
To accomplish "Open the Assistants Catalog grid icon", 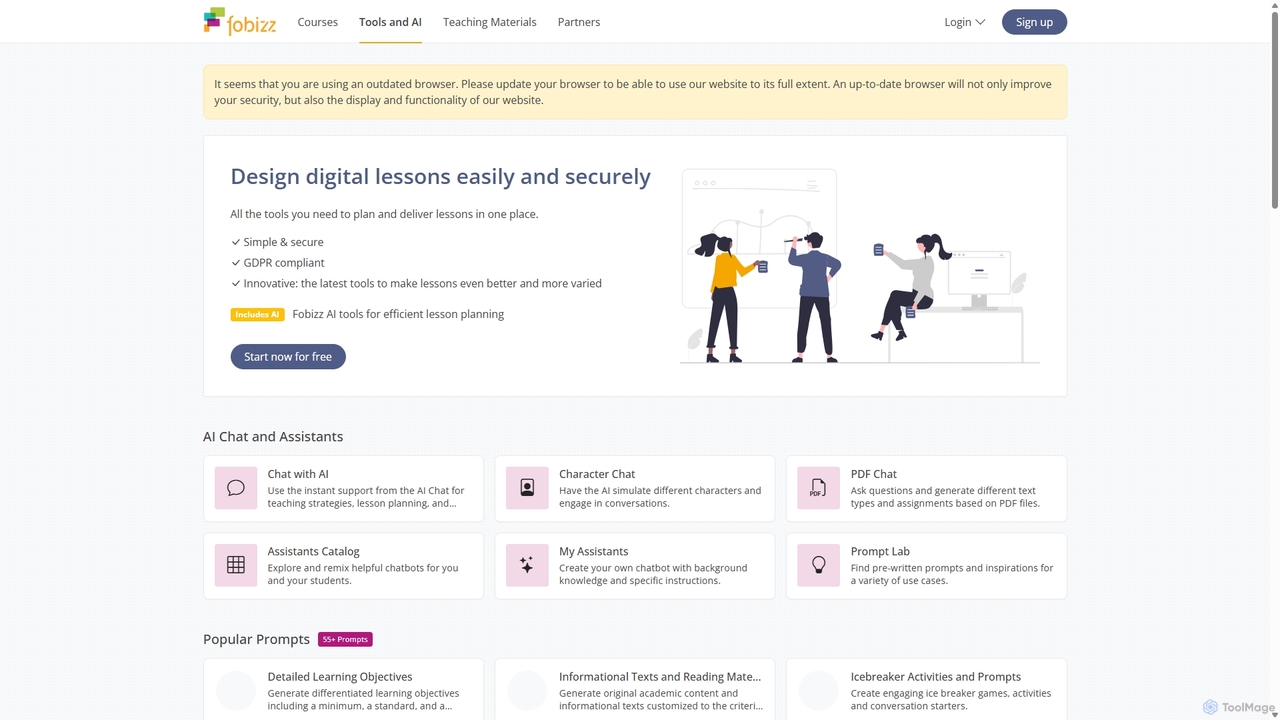I will pos(236,565).
